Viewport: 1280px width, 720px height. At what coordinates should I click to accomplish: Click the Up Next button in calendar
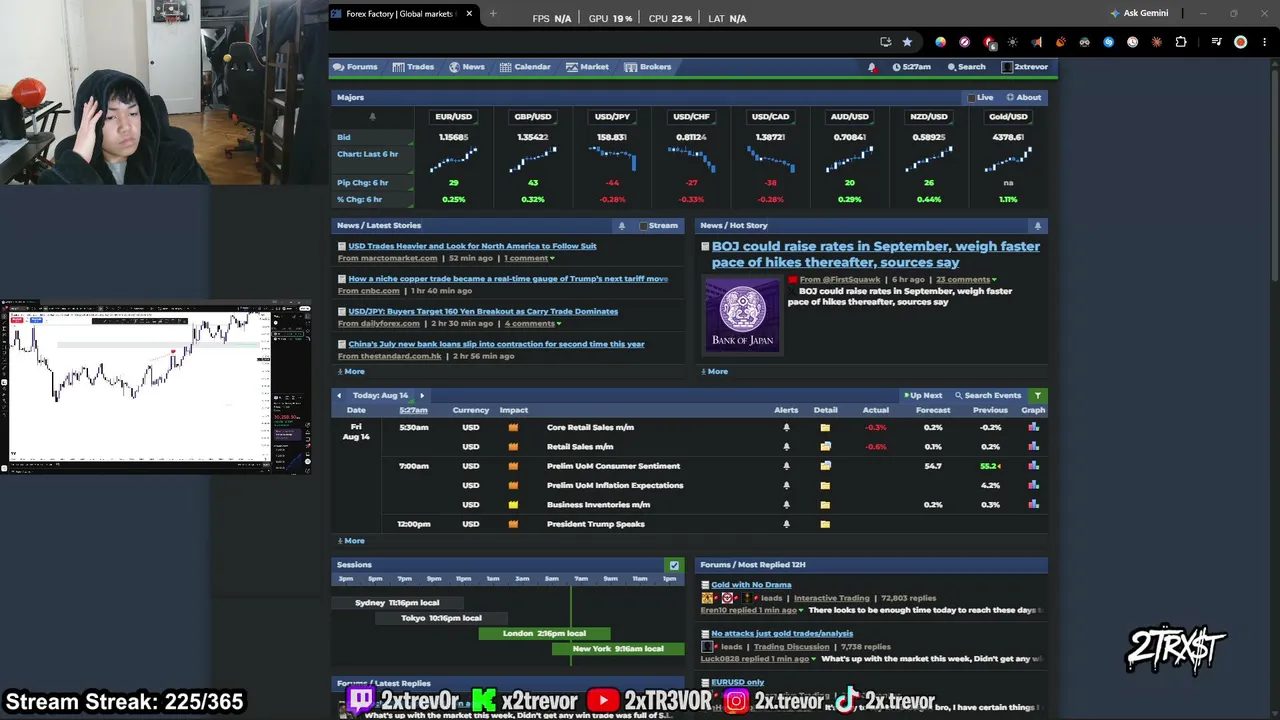click(923, 396)
